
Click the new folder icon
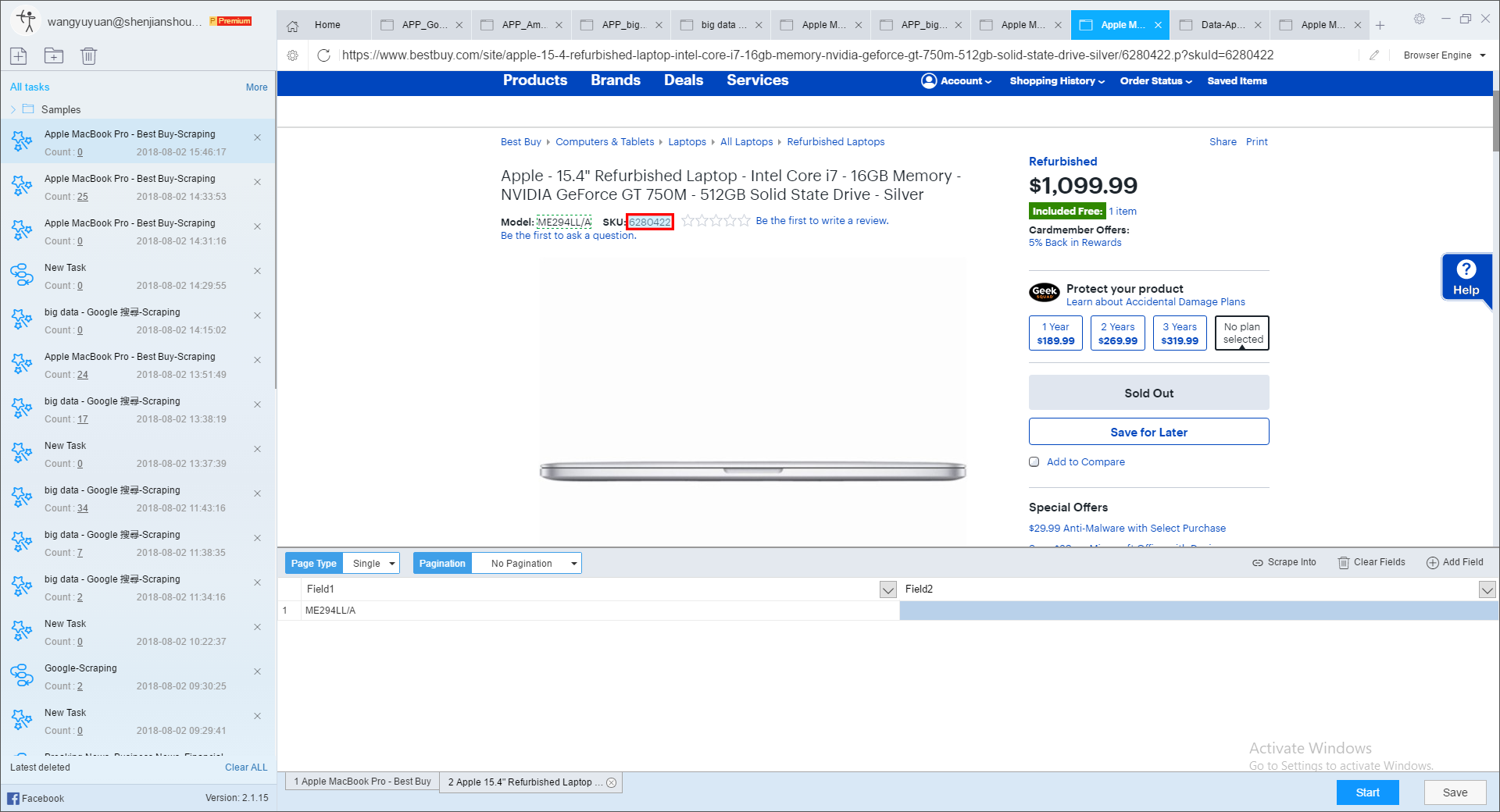54,55
